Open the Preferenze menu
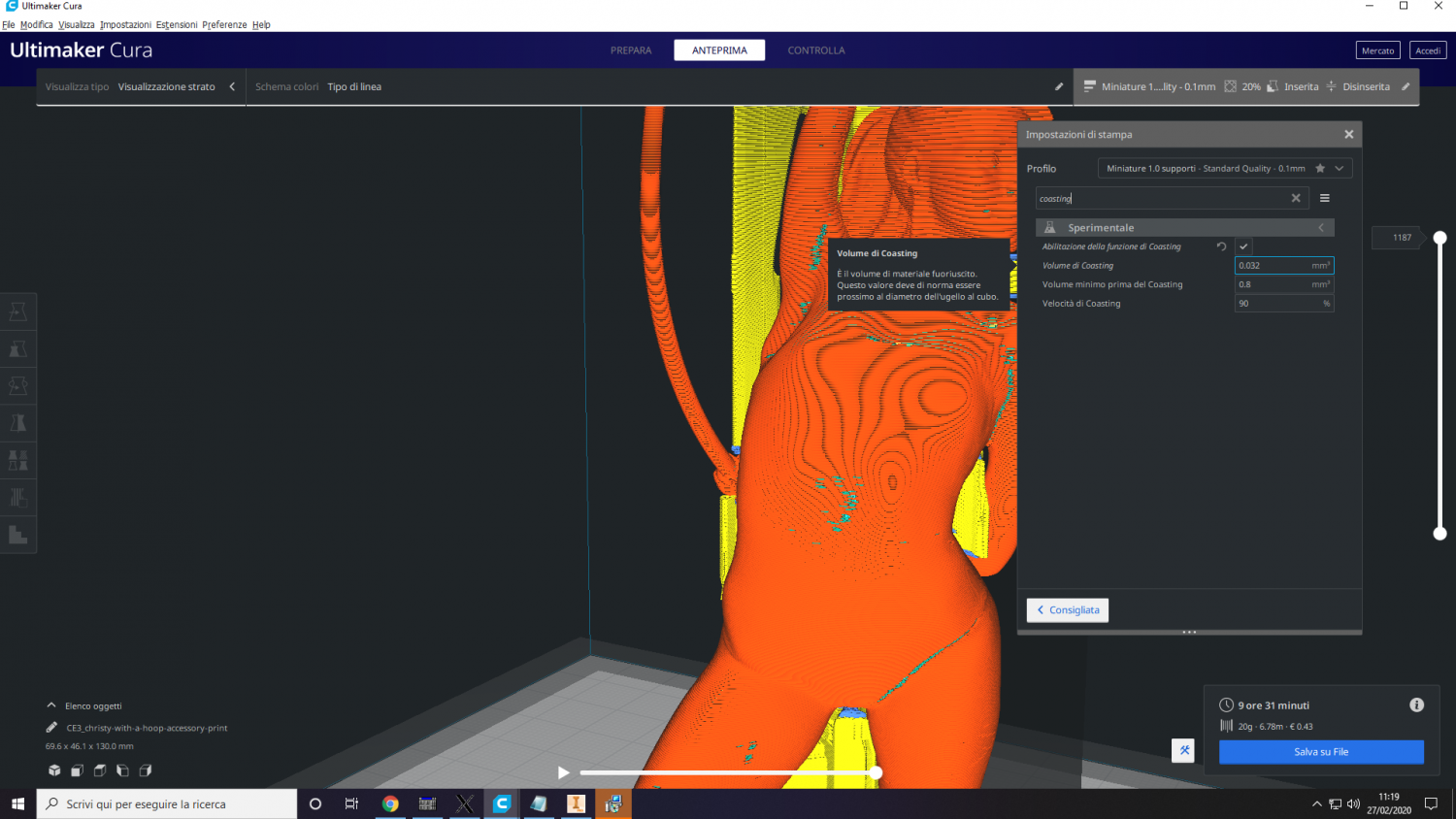 [x=224, y=24]
